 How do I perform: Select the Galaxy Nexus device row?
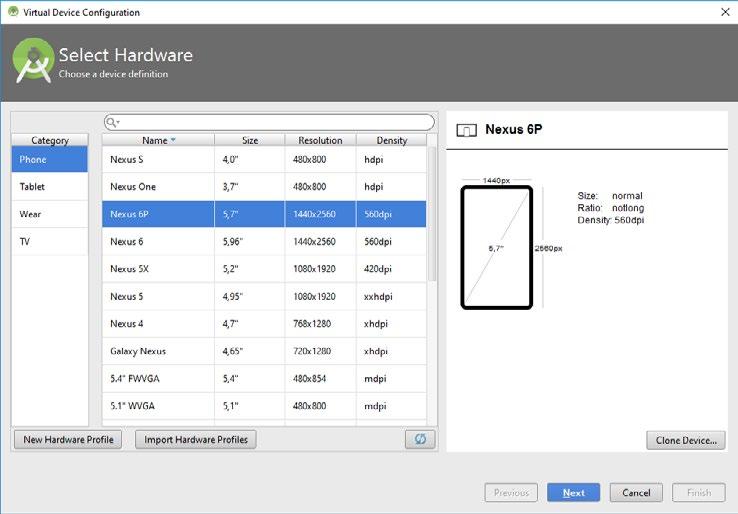(264, 351)
